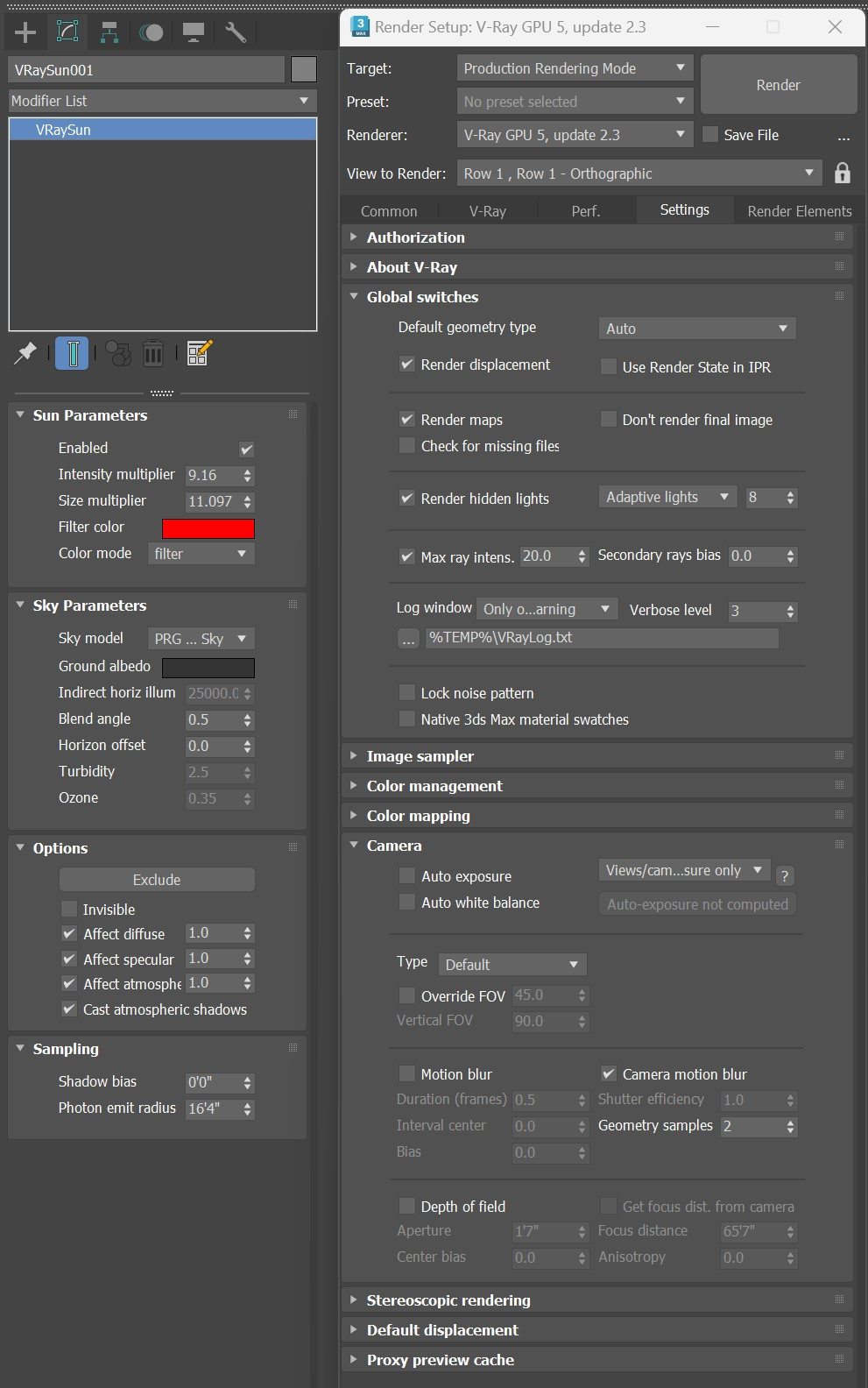Click the lock view to render icon
868x1388 pixels.
click(x=843, y=173)
